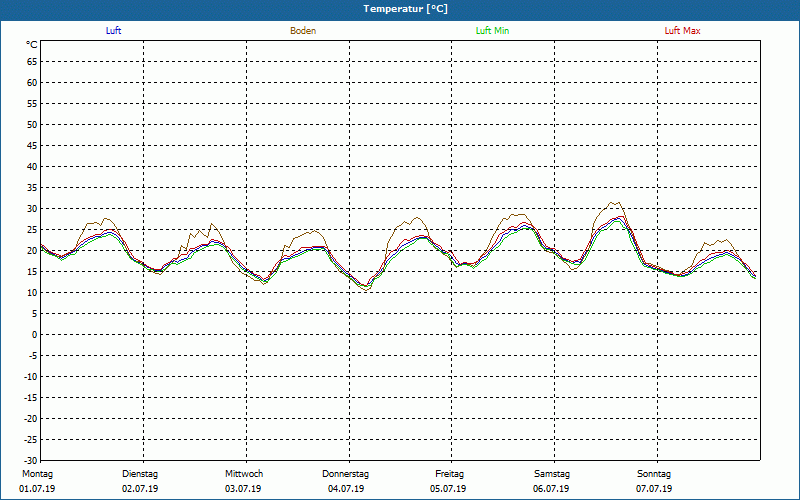Image resolution: width=800 pixels, height=500 pixels.
Task: Click the 55 y-axis value
Action: (x=32, y=104)
